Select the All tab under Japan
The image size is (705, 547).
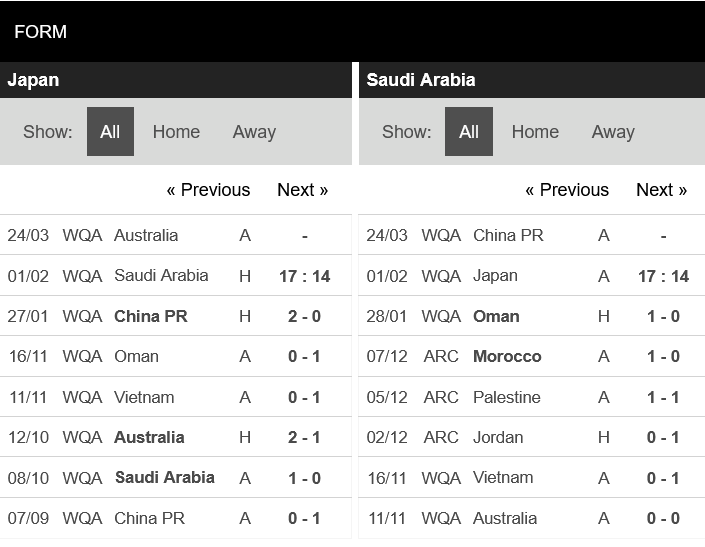click(110, 132)
